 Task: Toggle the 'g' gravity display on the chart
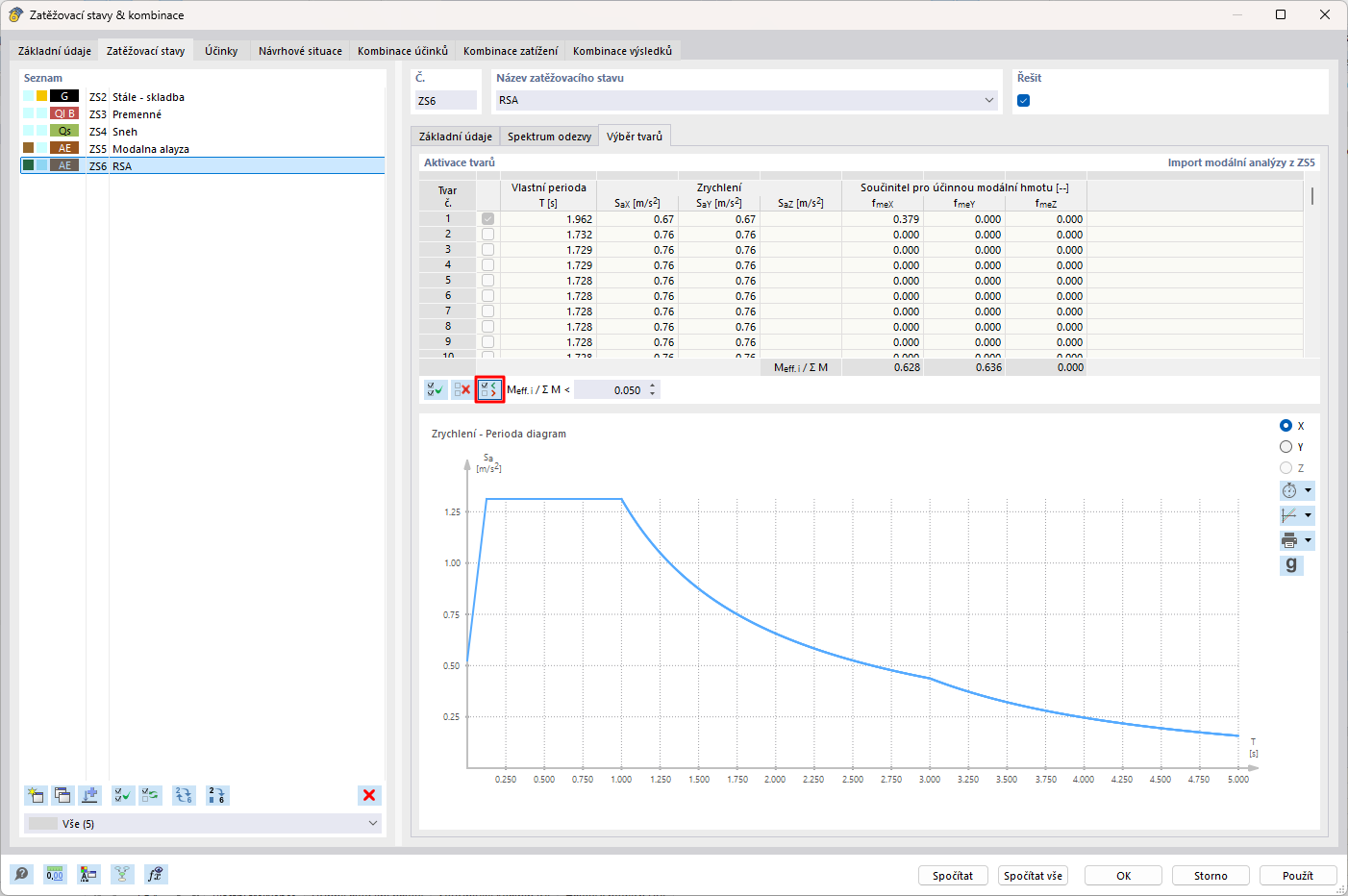click(1291, 565)
